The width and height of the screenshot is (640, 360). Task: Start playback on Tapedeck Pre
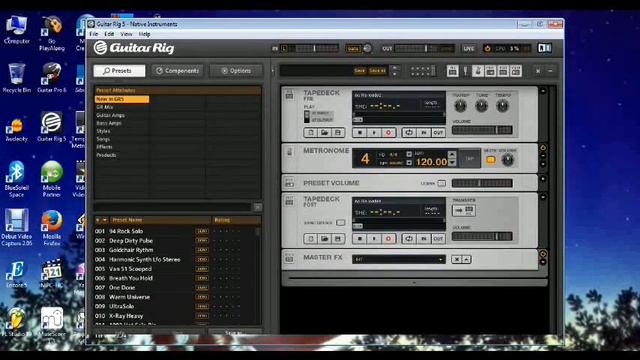click(x=374, y=133)
